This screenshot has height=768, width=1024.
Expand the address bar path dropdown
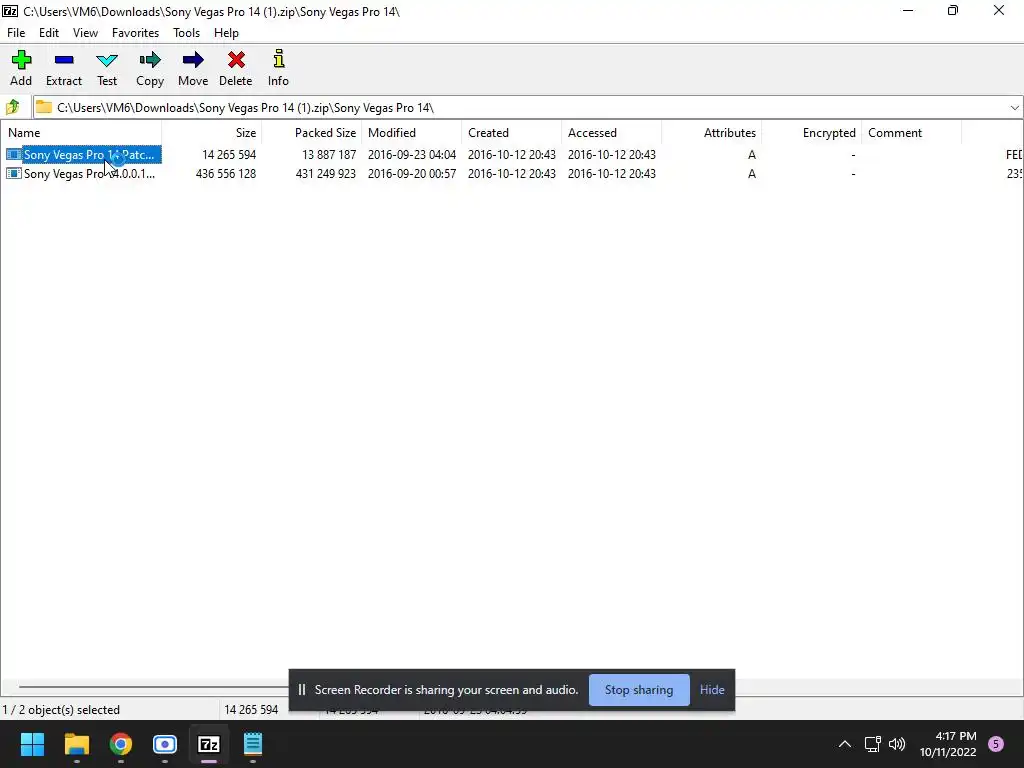1014,108
